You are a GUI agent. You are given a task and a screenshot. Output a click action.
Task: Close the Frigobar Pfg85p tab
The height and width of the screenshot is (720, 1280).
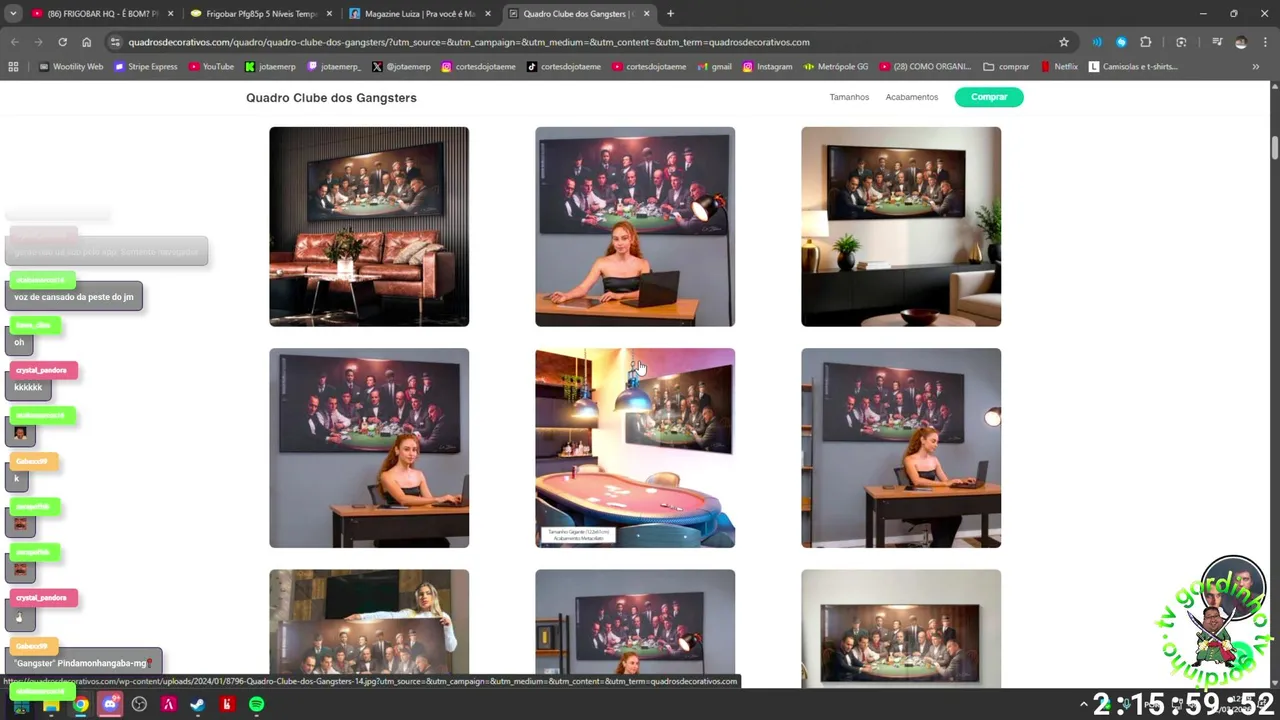click(x=329, y=14)
